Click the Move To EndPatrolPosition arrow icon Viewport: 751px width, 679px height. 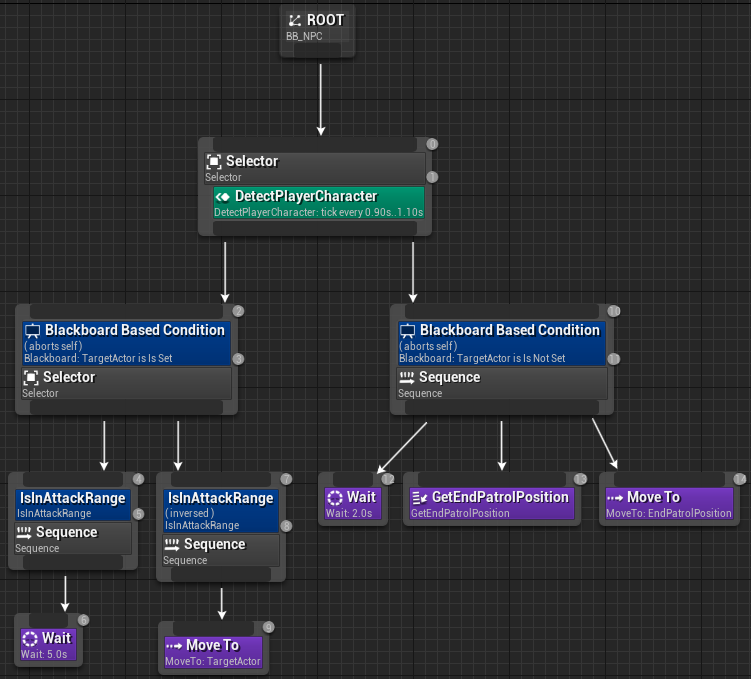[x=615, y=498]
